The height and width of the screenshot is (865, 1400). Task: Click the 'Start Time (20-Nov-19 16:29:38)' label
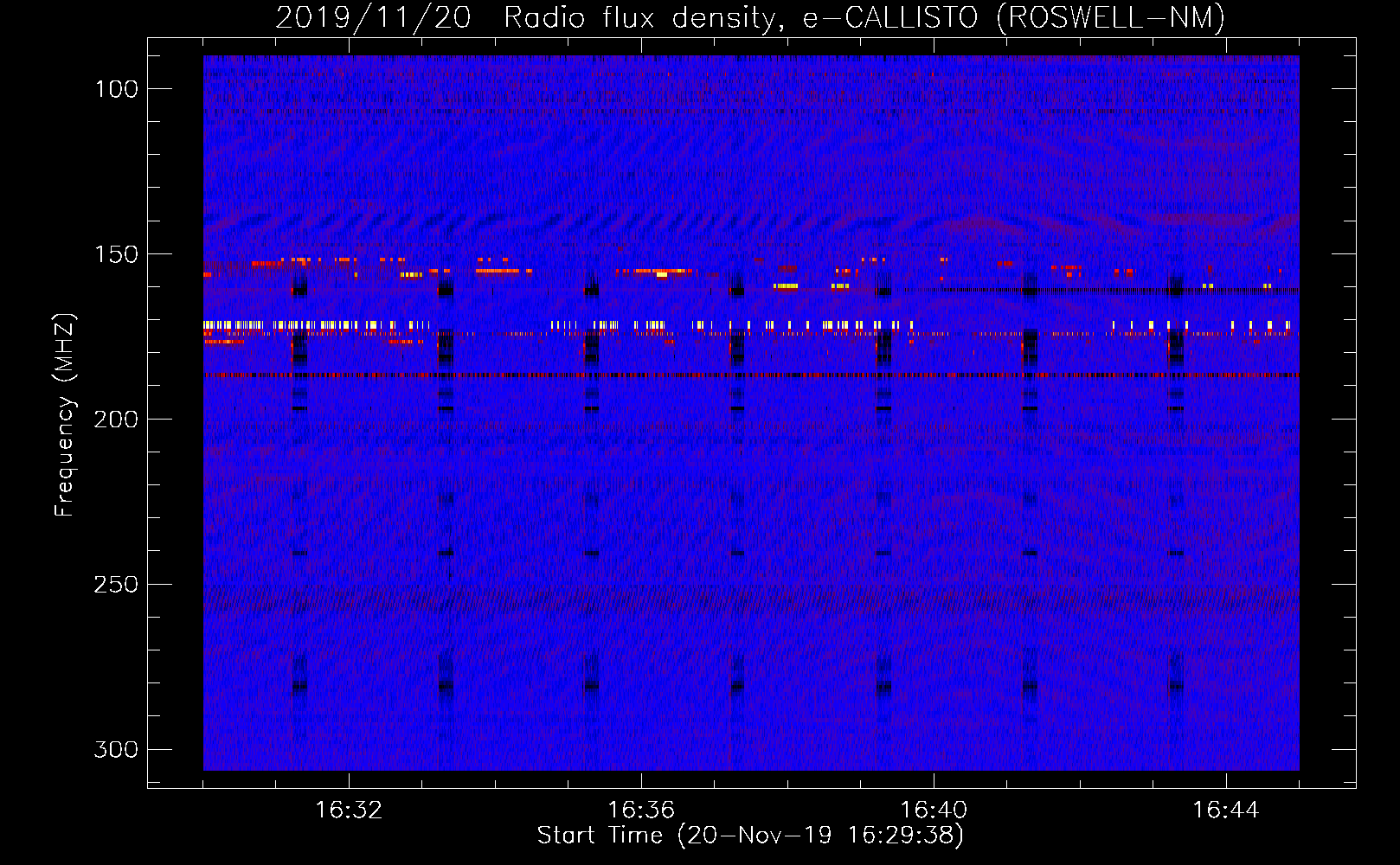[x=750, y=836]
